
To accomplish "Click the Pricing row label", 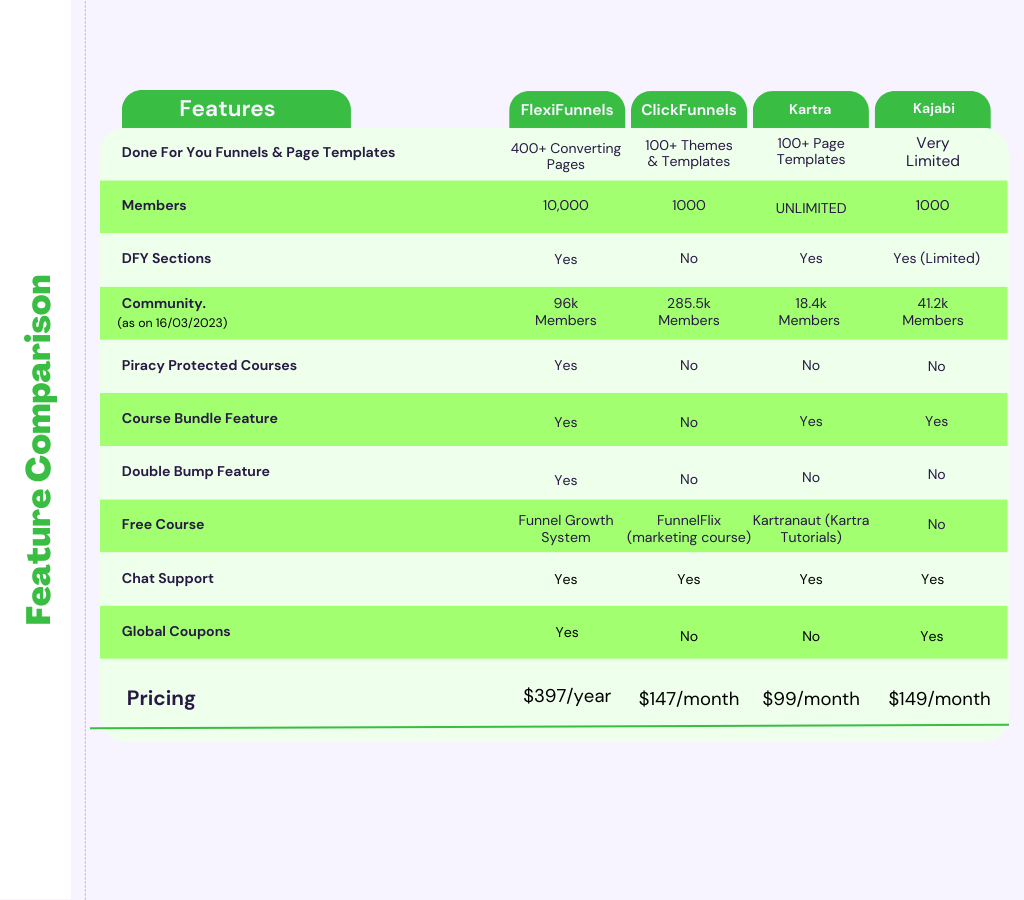I will [x=161, y=698].
